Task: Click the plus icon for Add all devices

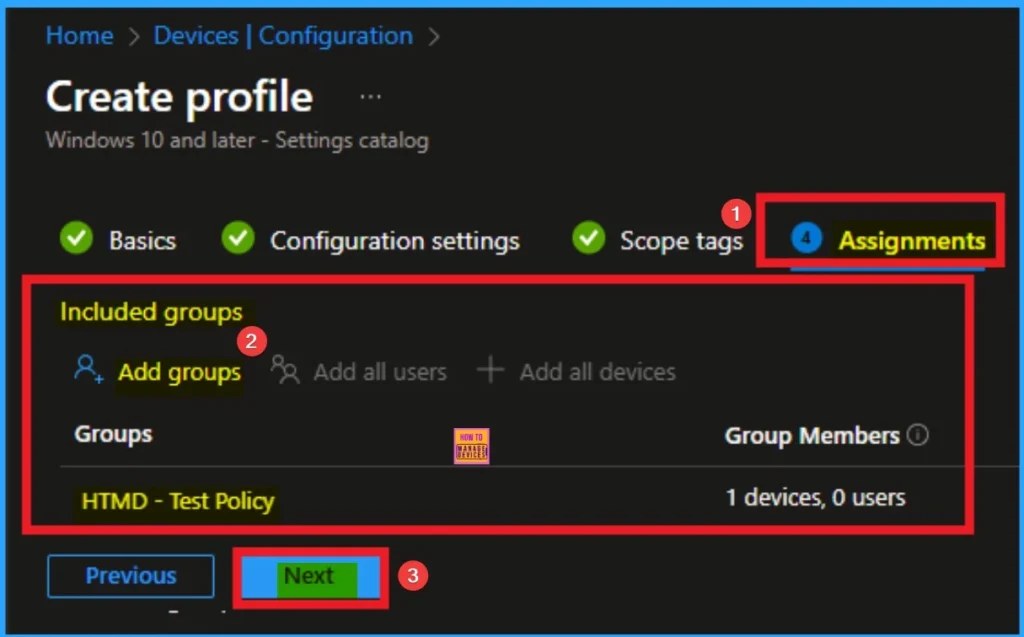Action: tap(490, 371)
